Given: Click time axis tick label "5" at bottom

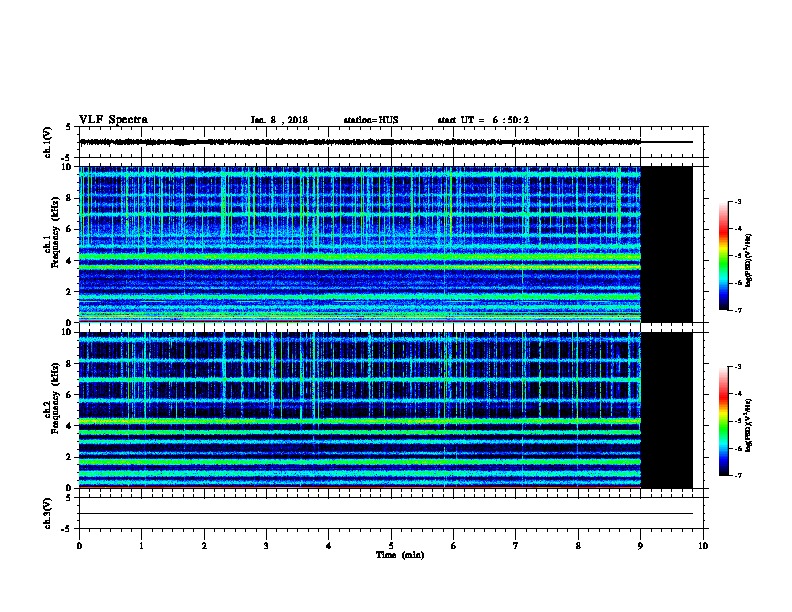Looking at the screenshot, I should pyautogui.click(x=391, y=546).
